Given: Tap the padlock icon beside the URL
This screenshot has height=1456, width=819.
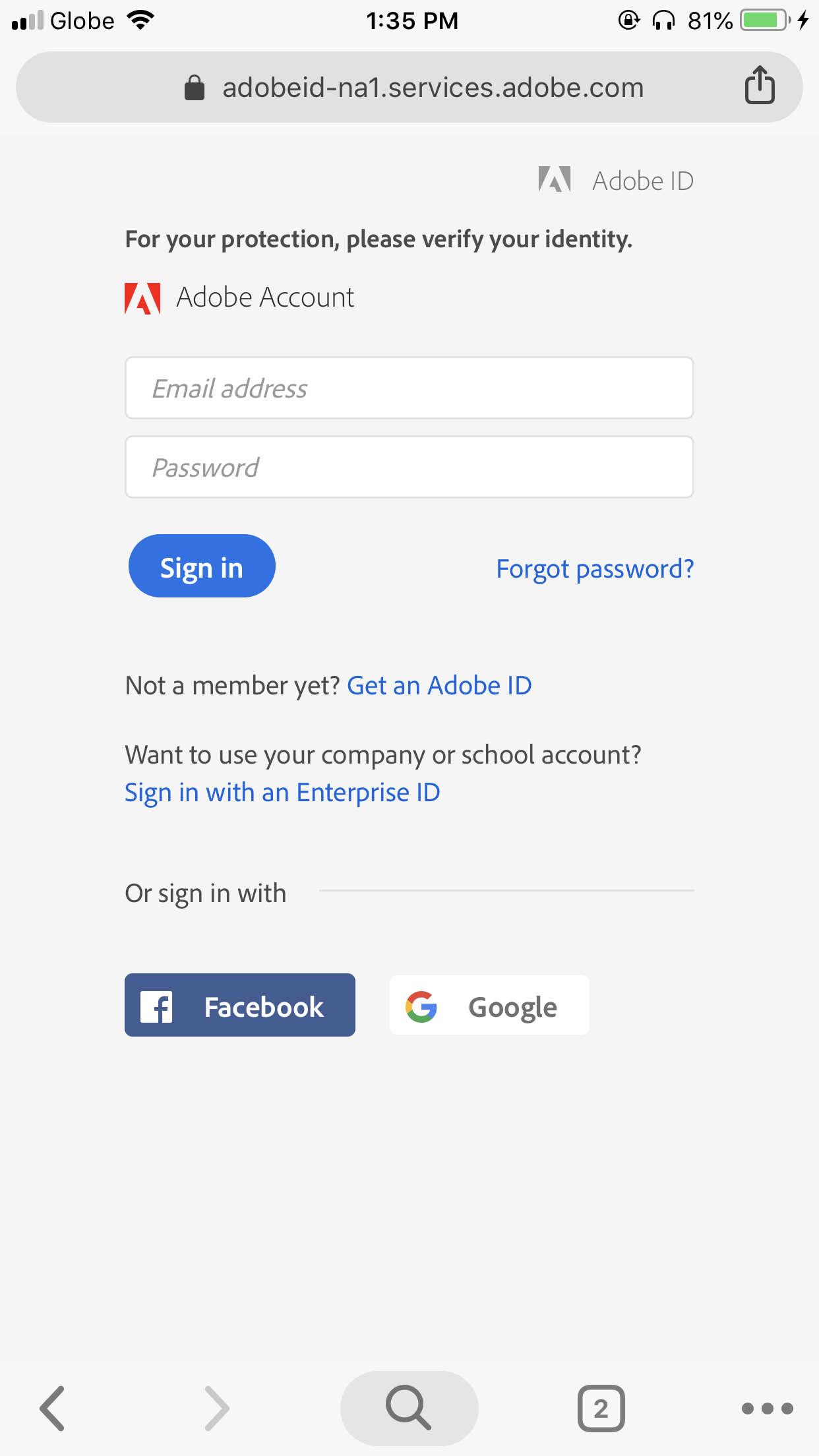Looking at the screenshot, I should (x=195, y=87).
